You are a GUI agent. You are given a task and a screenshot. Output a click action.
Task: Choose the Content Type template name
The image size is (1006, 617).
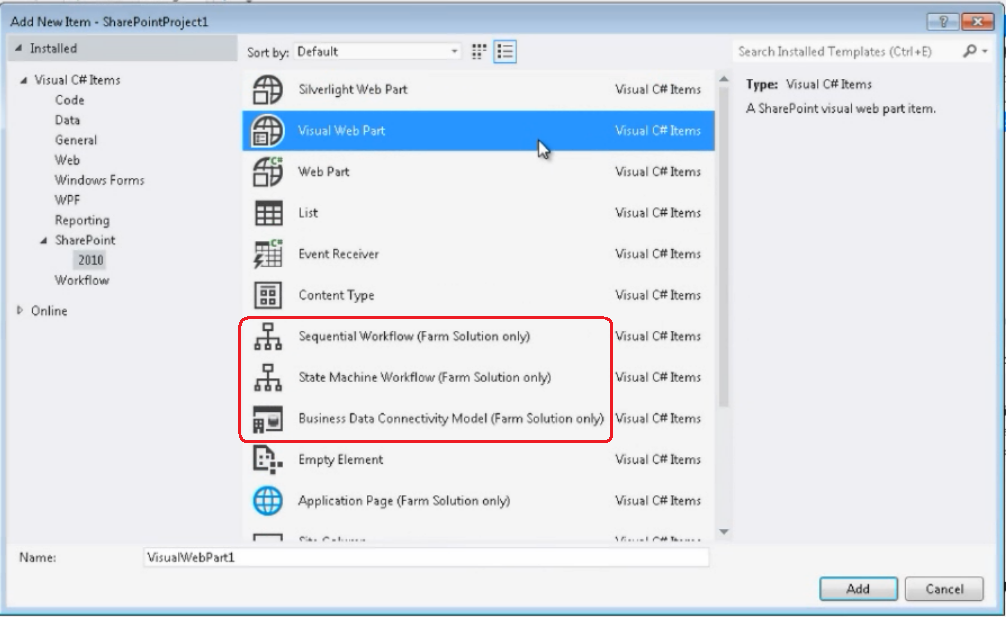click(x=336, y=295)
